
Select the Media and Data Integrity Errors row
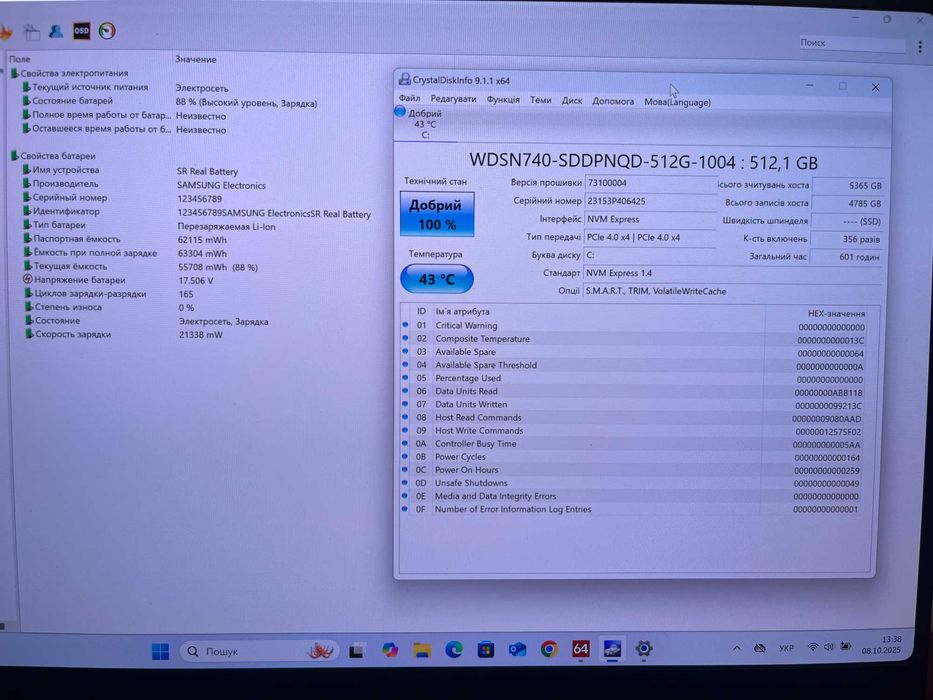tap(633, 496)
